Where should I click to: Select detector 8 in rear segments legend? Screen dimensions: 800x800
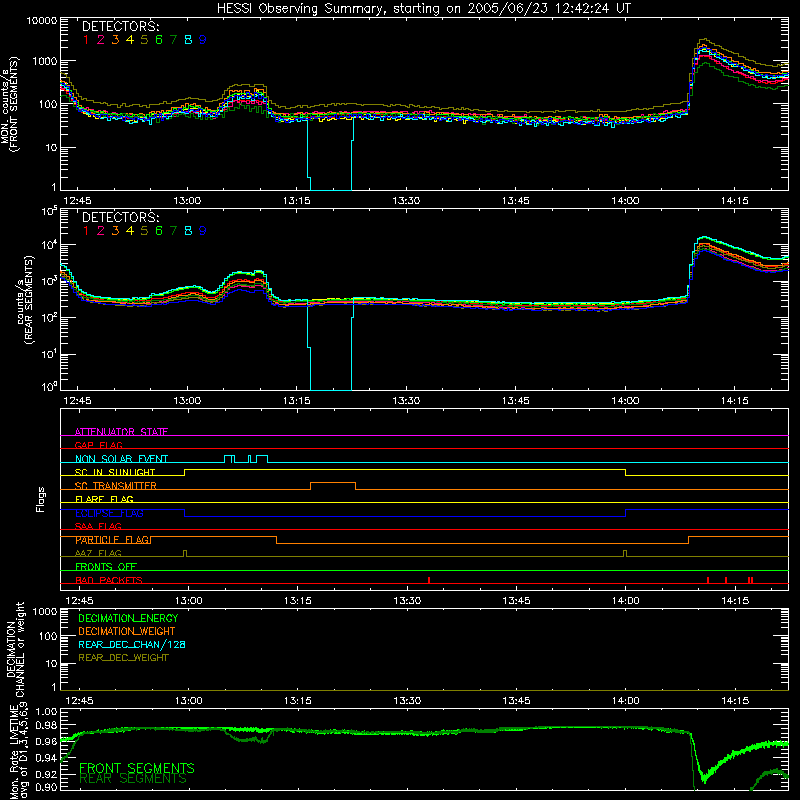click(188, 231)
